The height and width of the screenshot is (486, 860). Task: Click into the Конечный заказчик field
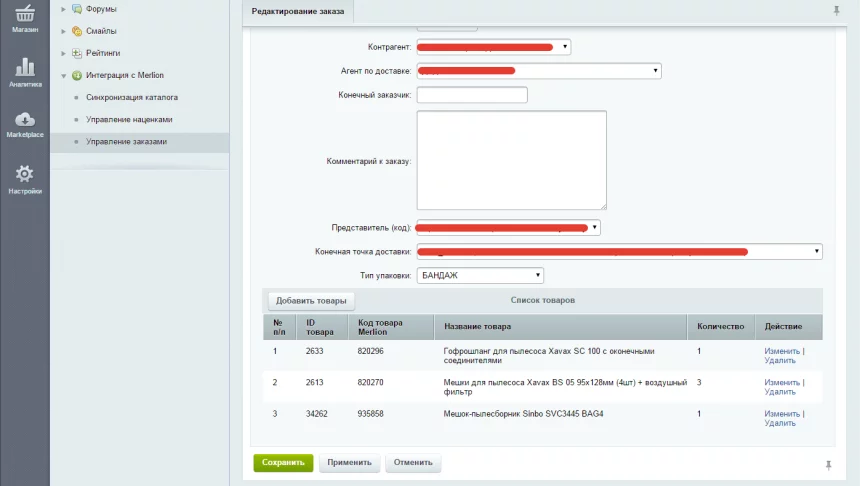coord(471,95)
